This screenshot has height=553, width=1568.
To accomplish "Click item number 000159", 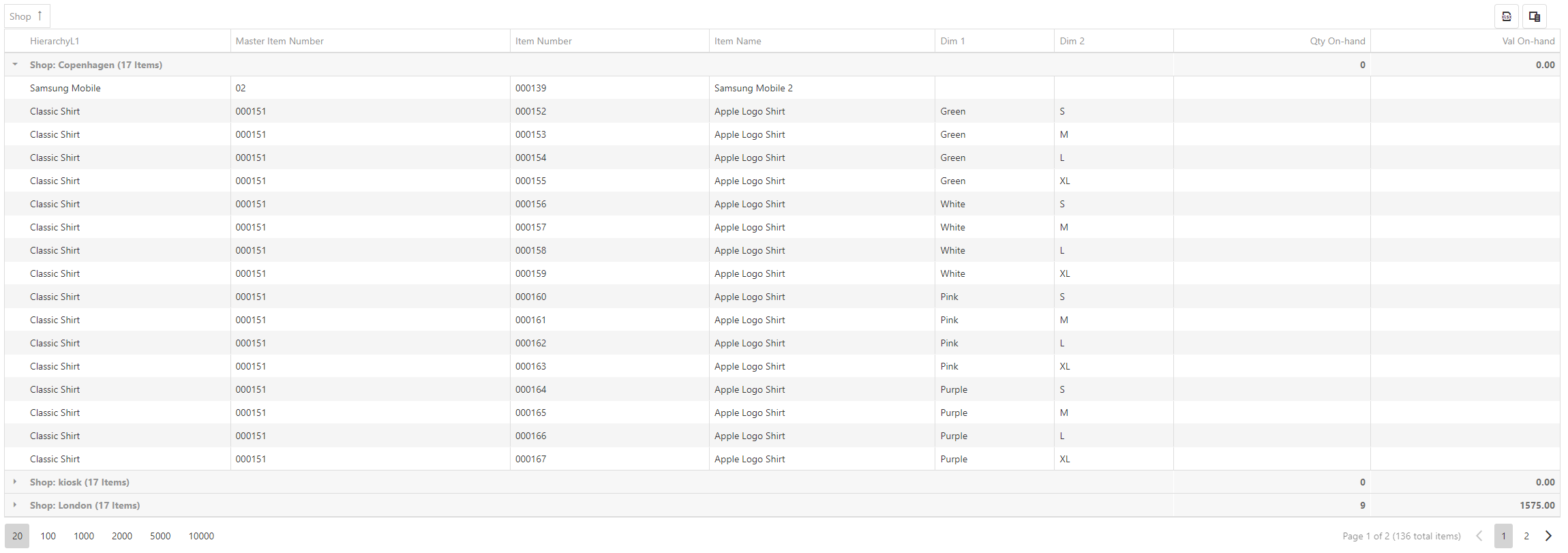I will (530, 273).
